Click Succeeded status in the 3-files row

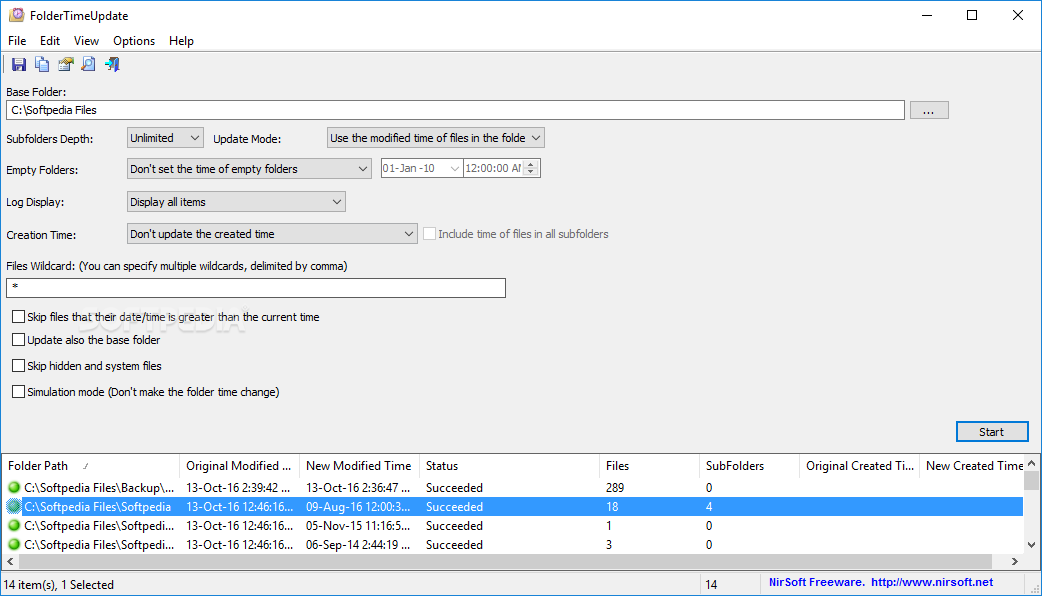pyautogui.click(x=454, y=545)
